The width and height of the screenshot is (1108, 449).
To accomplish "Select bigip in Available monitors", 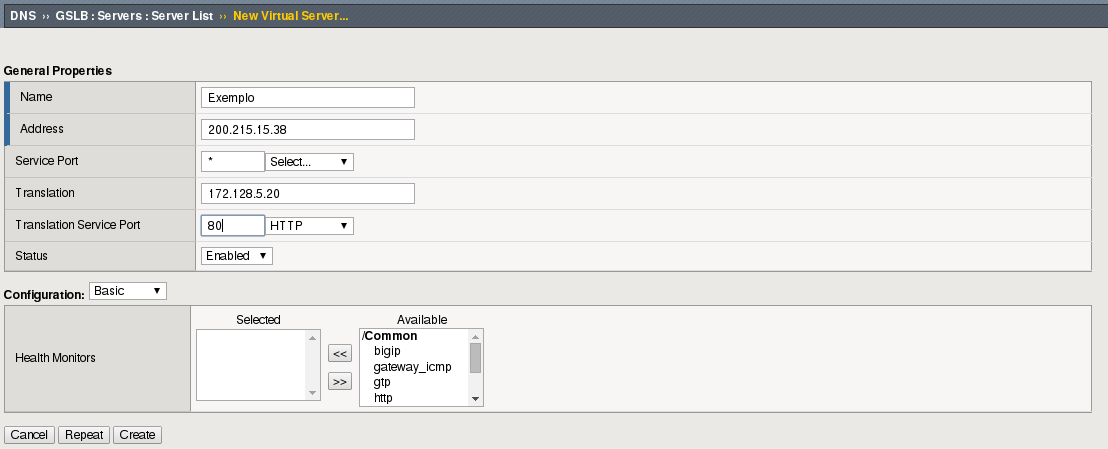I will click(386, 352).
